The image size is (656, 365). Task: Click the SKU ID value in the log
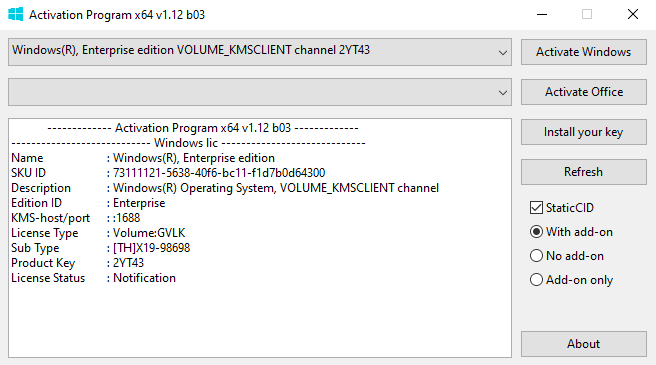point(219,173)
